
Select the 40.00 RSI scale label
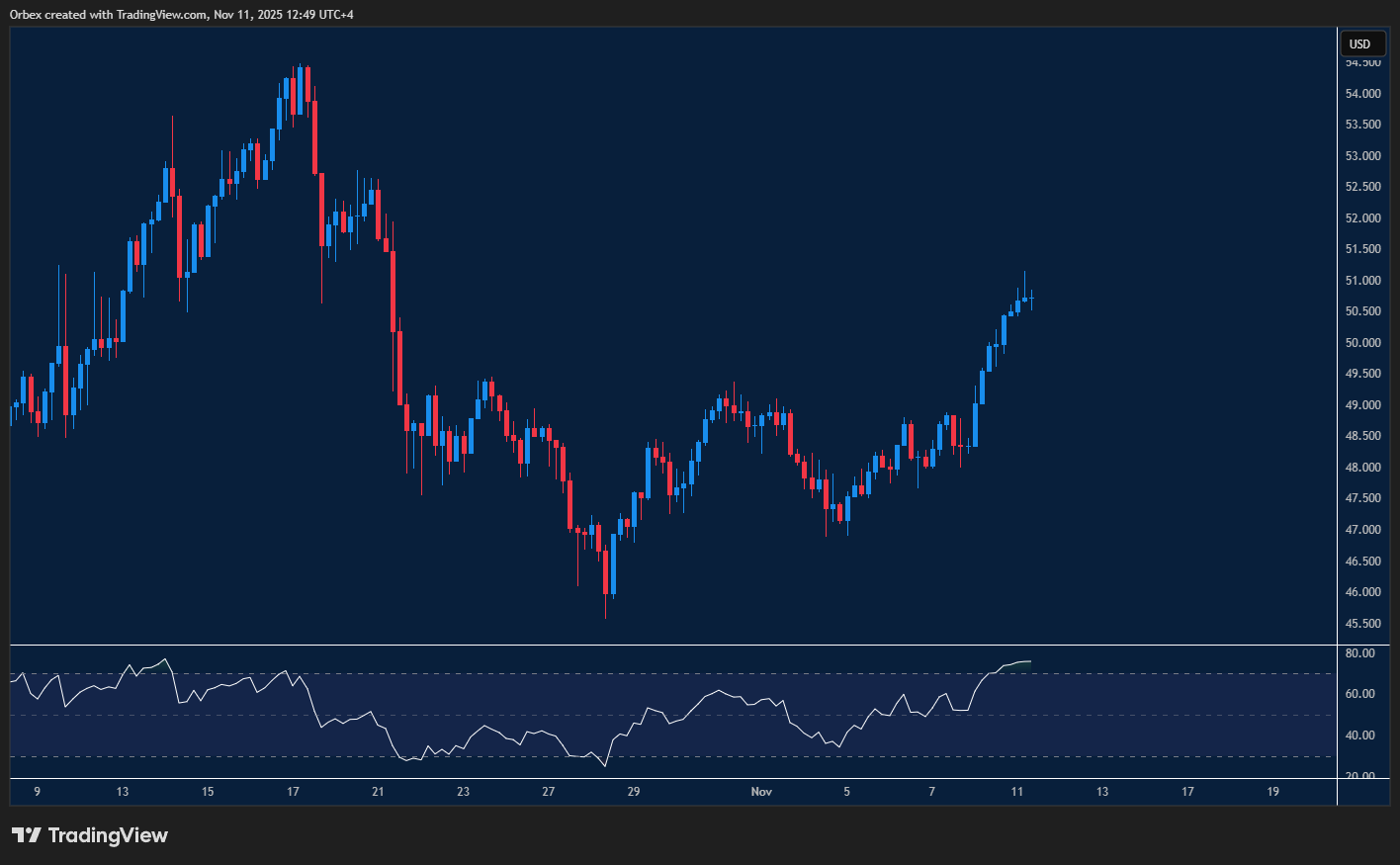click(x=1359, y=735)
